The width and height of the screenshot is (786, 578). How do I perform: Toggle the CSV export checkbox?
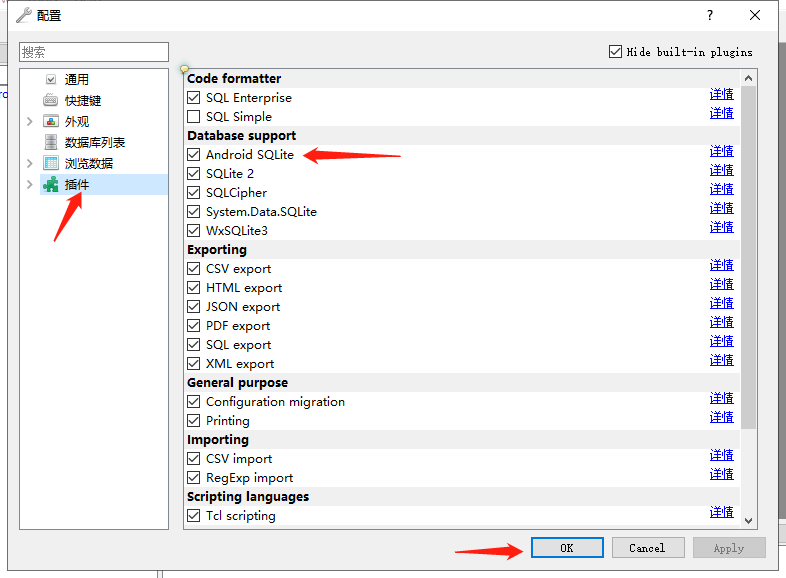(x=193, y=269)
